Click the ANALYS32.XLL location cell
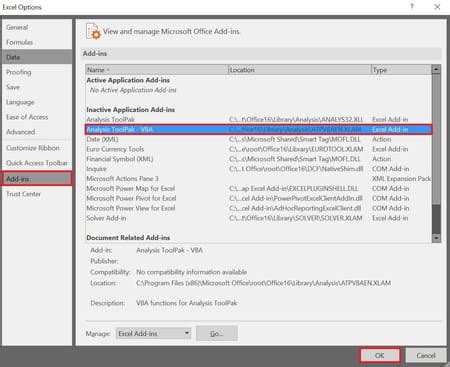Screen dimensions: 450x367 [x=296, y=119]
